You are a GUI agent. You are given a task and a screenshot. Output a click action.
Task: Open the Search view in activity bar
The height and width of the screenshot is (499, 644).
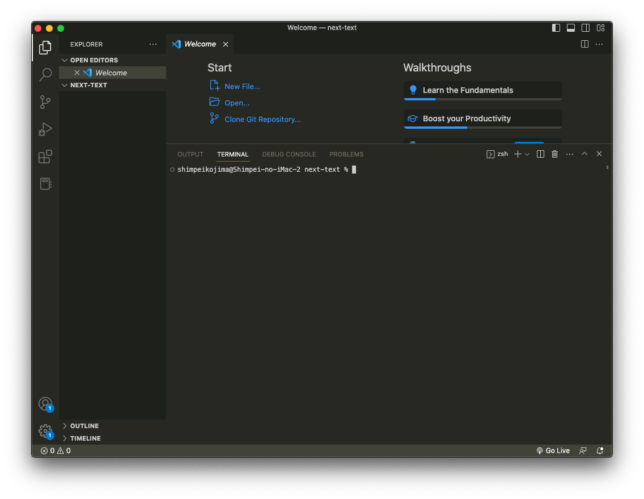click(45, 74)
